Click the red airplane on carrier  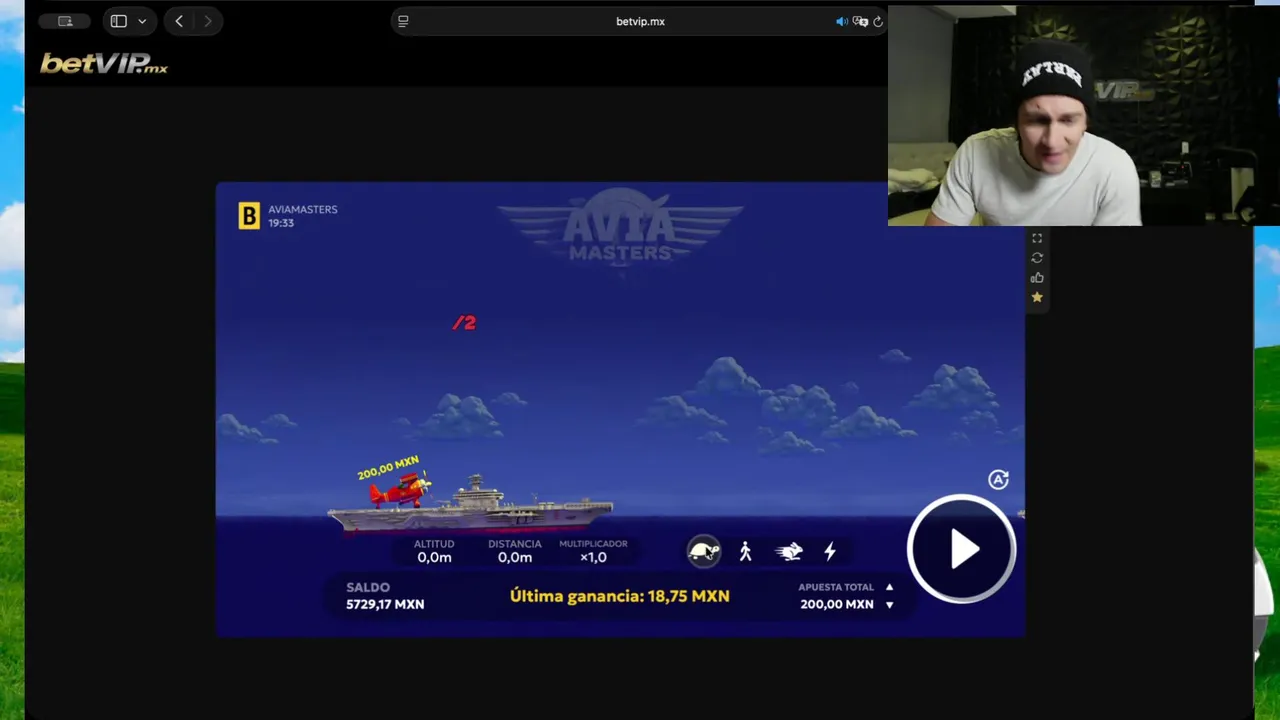click(400, 490)
